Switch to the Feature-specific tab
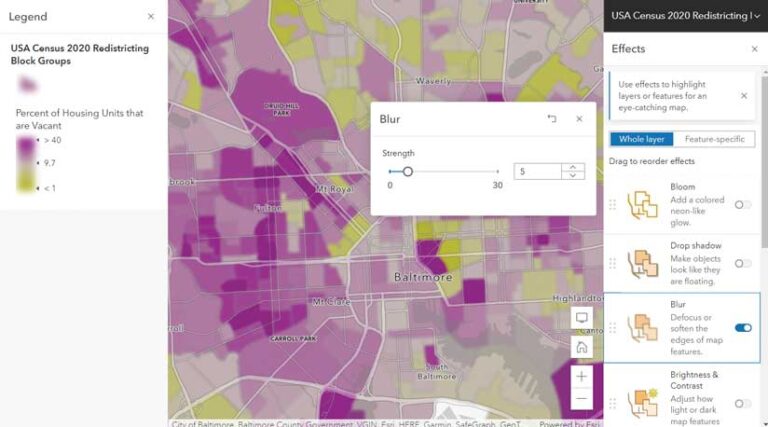This screenshot has width=768, height=427. tap(714, 139)
